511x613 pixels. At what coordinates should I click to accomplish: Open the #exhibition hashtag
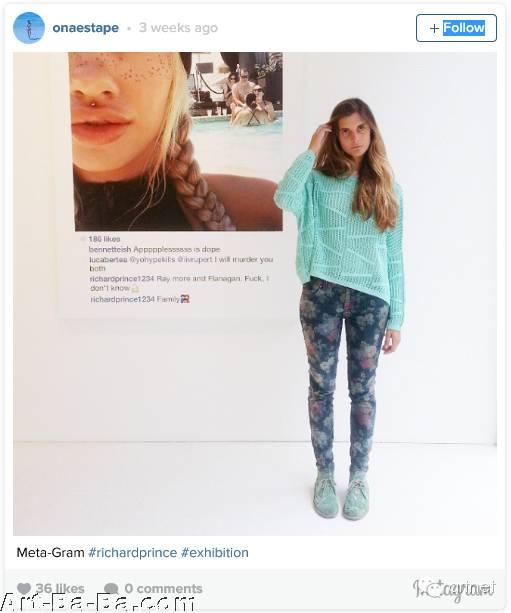[x=215, y=552]
